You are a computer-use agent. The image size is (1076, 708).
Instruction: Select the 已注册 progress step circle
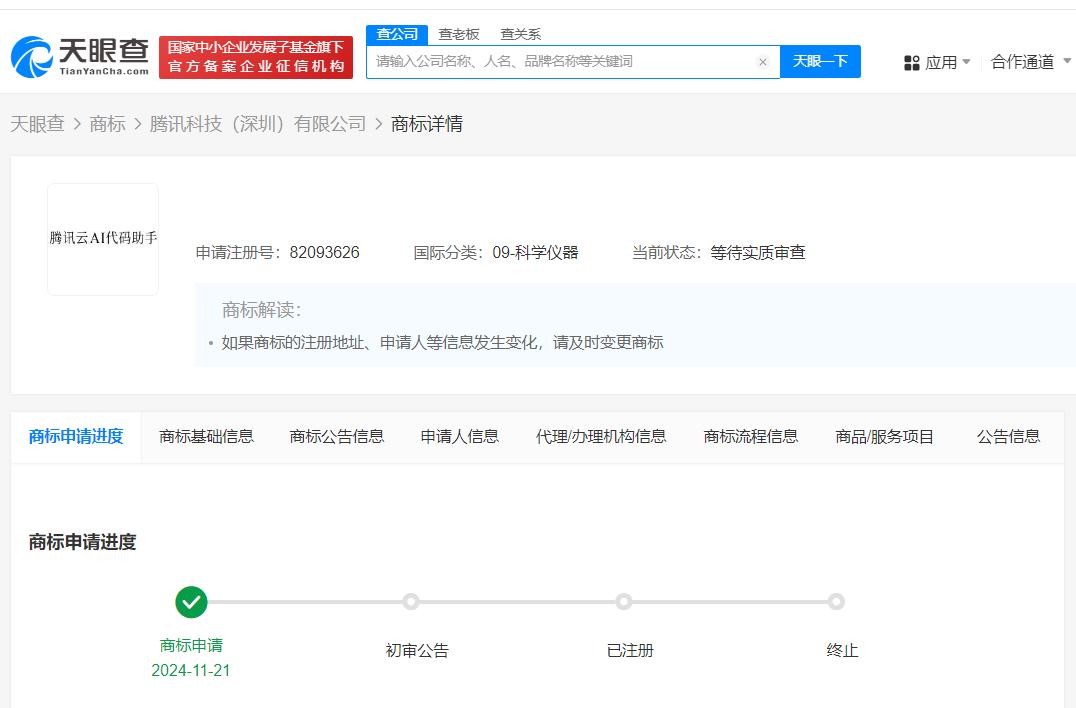624,602
